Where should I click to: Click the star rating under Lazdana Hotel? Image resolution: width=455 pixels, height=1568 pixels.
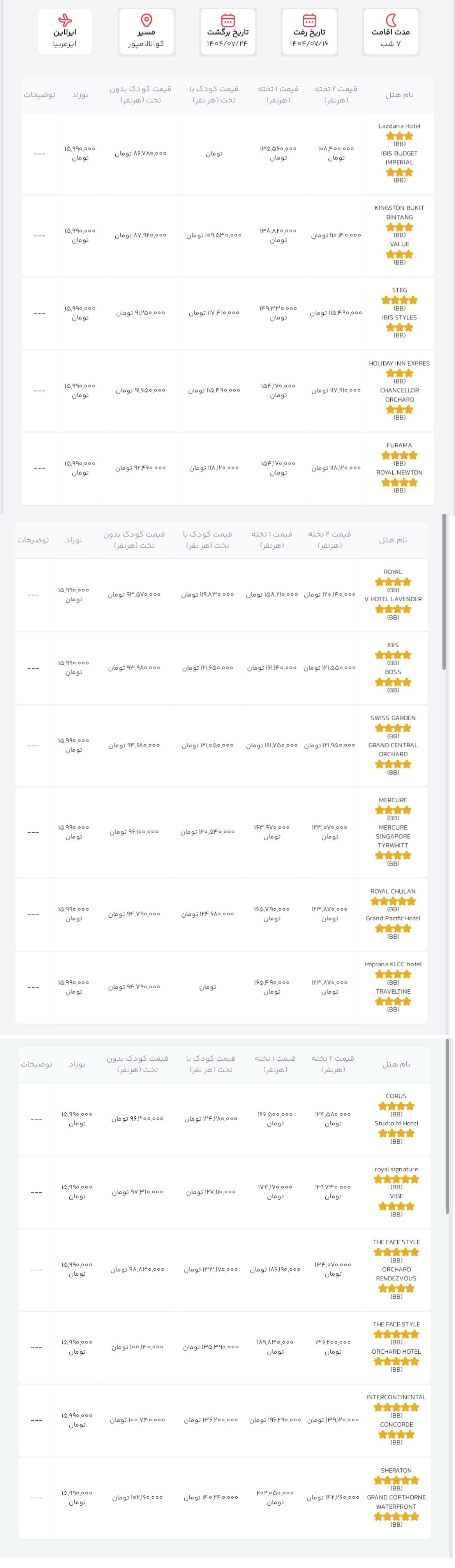tap(399, 136)
